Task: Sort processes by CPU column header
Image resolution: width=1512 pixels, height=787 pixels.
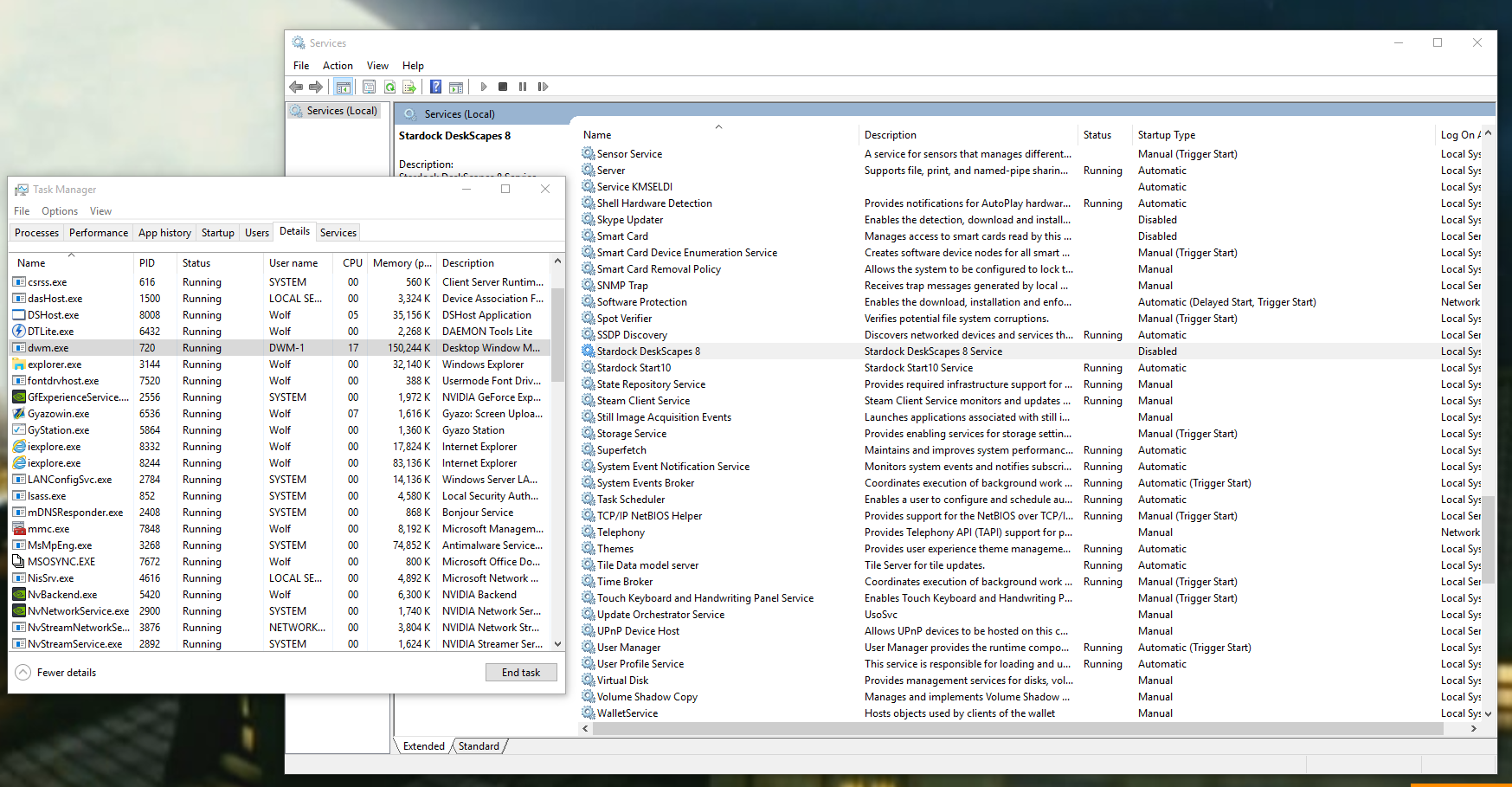Action: click(x=352, y=263)
